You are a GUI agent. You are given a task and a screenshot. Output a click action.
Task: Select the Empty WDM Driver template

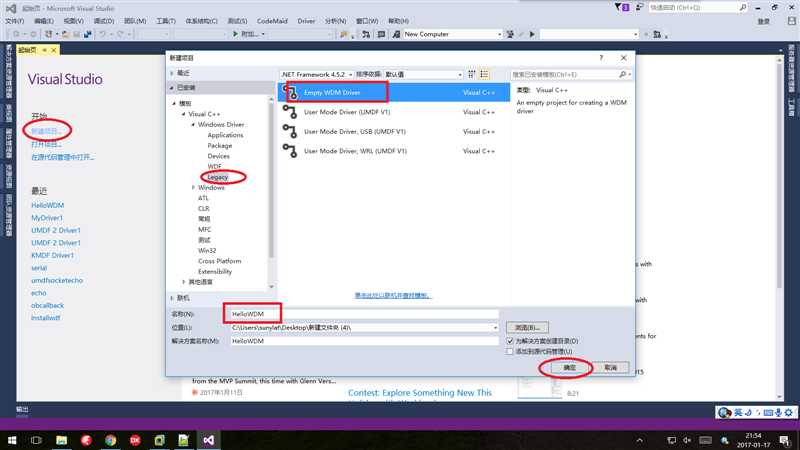(x=394, y=92)
